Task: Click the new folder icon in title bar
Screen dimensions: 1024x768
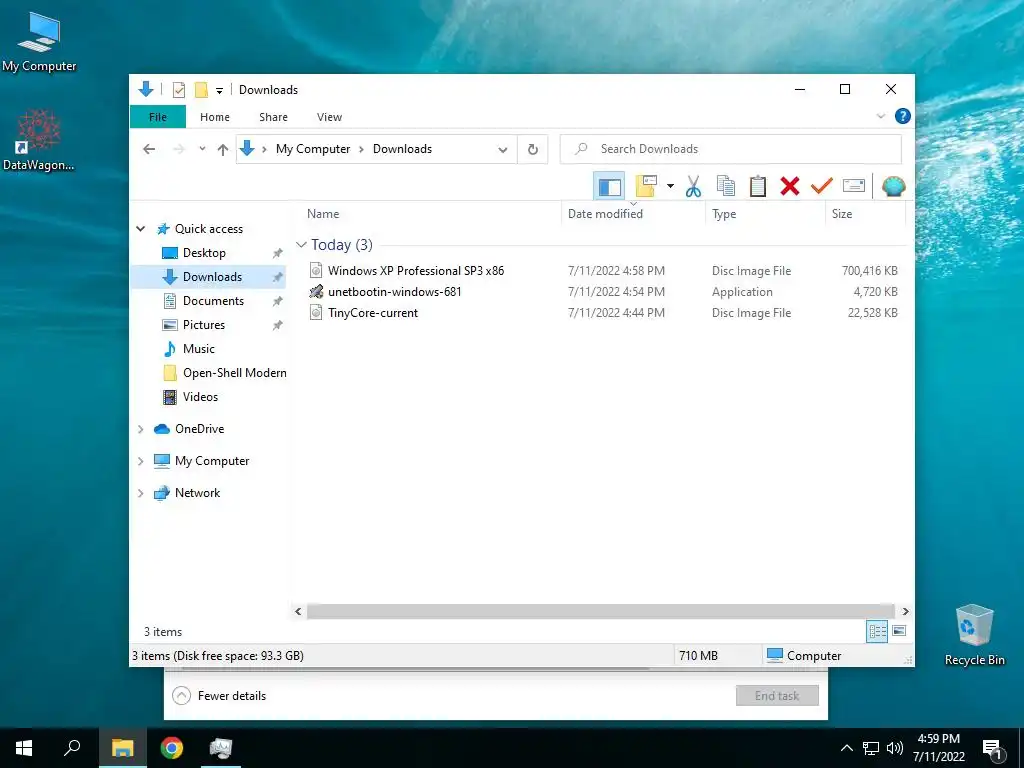Action: click(x=201, y=89)
